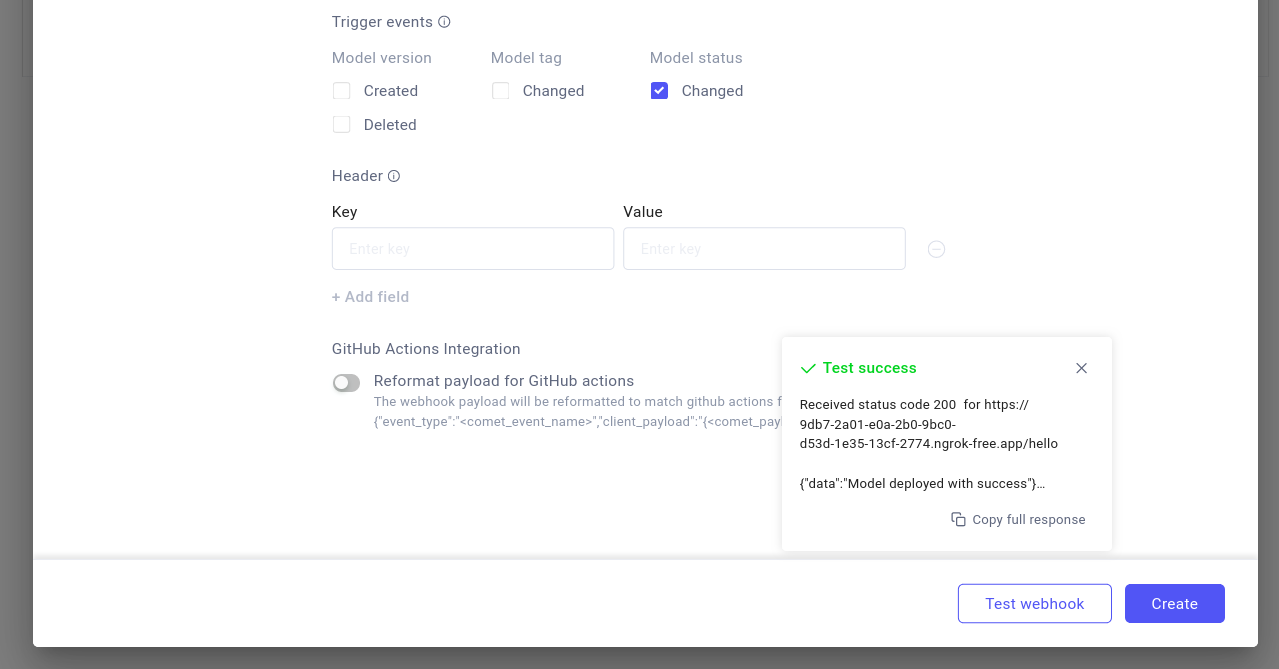Click the Header info icon
The width and height of the screenshot is (1279, 669).
point(394,175)
